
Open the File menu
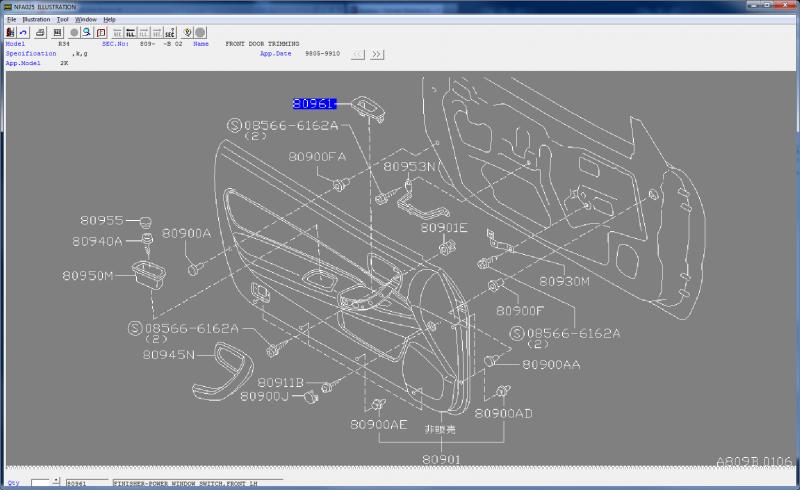tap(12, 19)
